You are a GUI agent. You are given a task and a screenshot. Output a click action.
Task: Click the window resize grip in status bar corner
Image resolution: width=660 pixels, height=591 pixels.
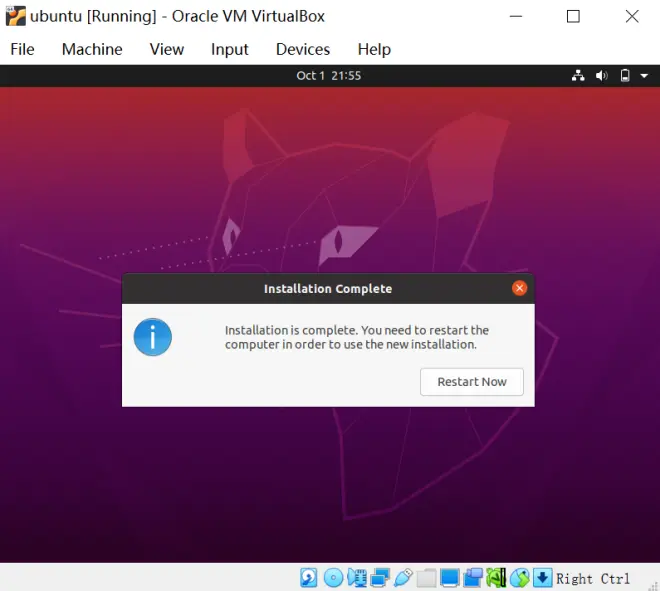[x=654, y=585]
